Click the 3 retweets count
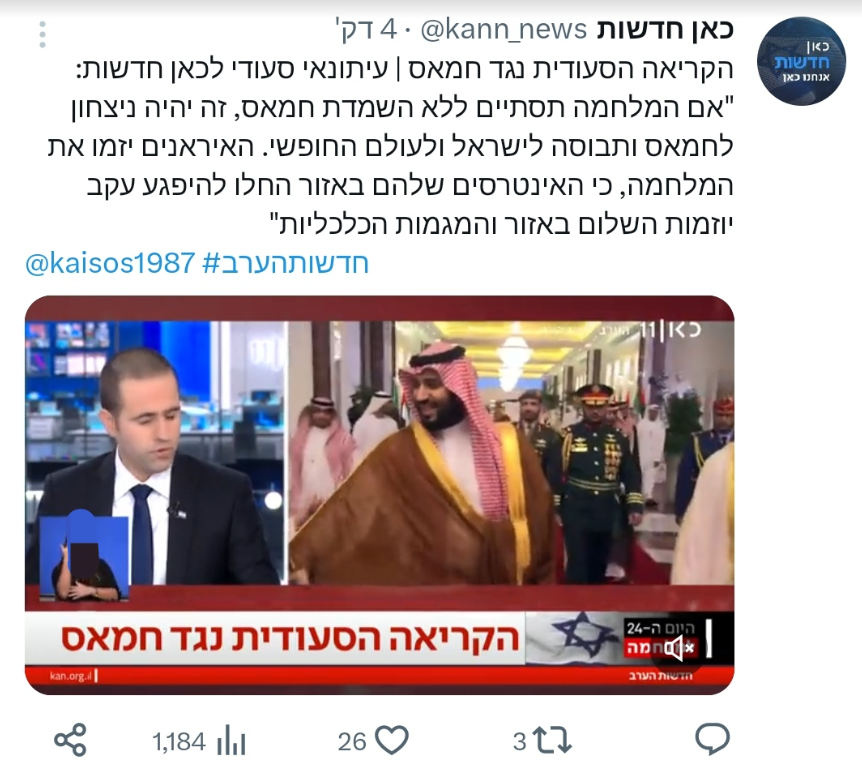This screenshot has height=768, width=862. (x=520, y=742)
